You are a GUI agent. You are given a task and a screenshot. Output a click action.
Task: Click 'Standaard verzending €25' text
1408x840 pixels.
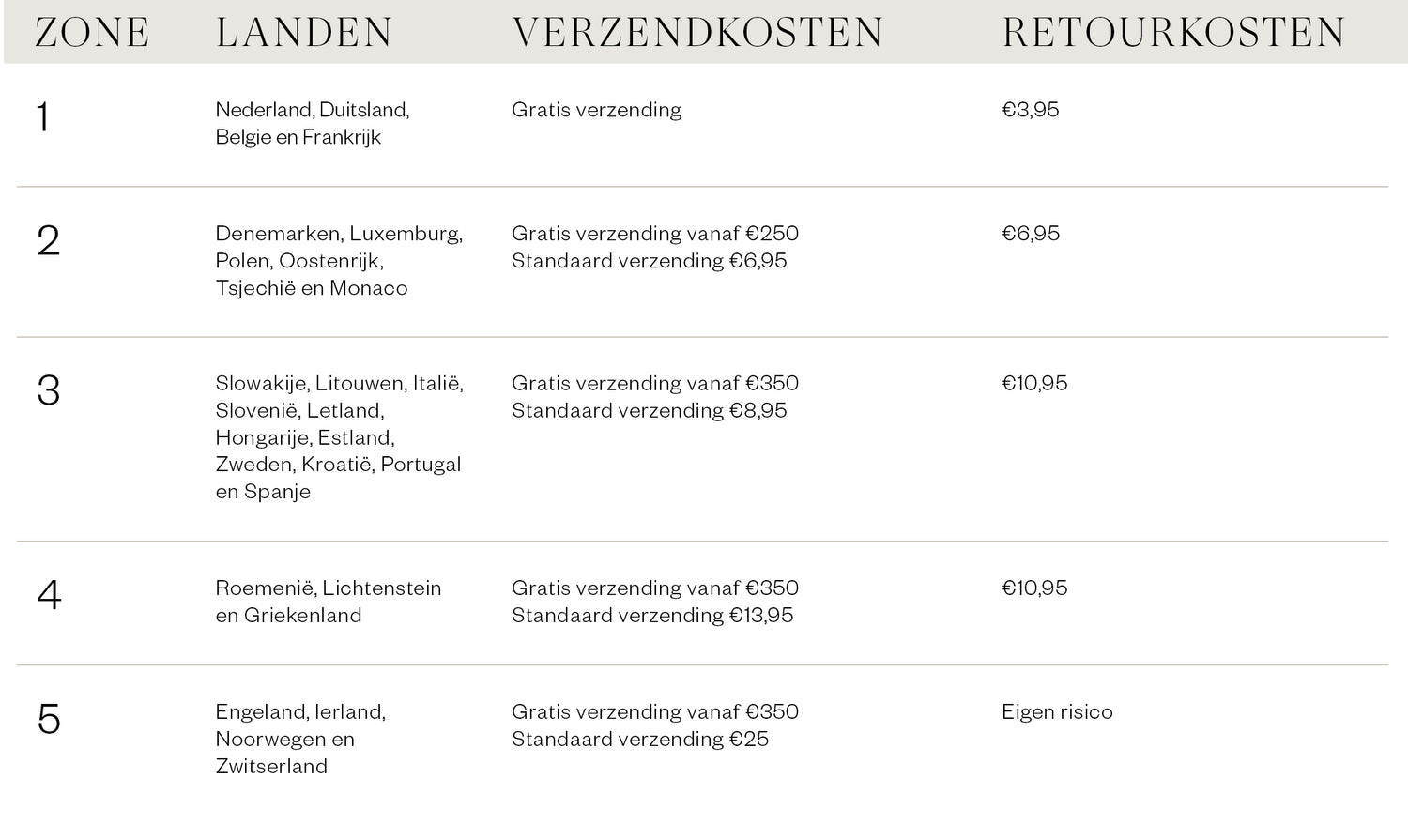[640, 740]
